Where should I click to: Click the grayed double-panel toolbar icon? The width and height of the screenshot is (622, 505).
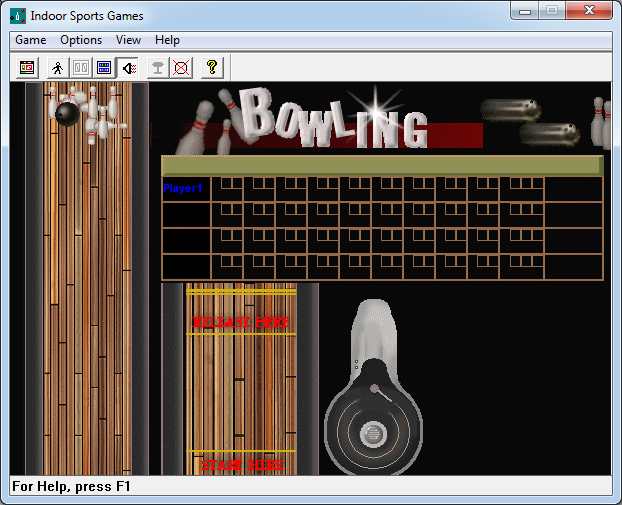click(x=80, y=67)
